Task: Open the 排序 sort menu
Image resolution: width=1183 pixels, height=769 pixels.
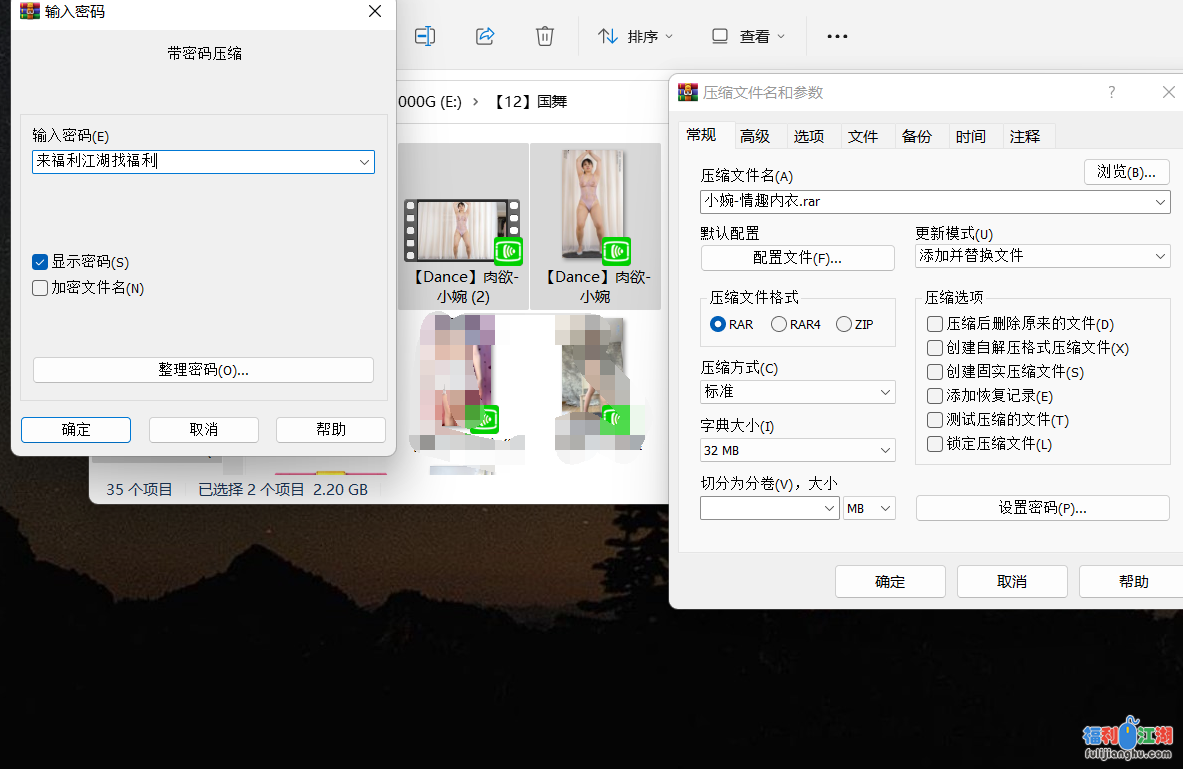Action: [x=634, y=36]
